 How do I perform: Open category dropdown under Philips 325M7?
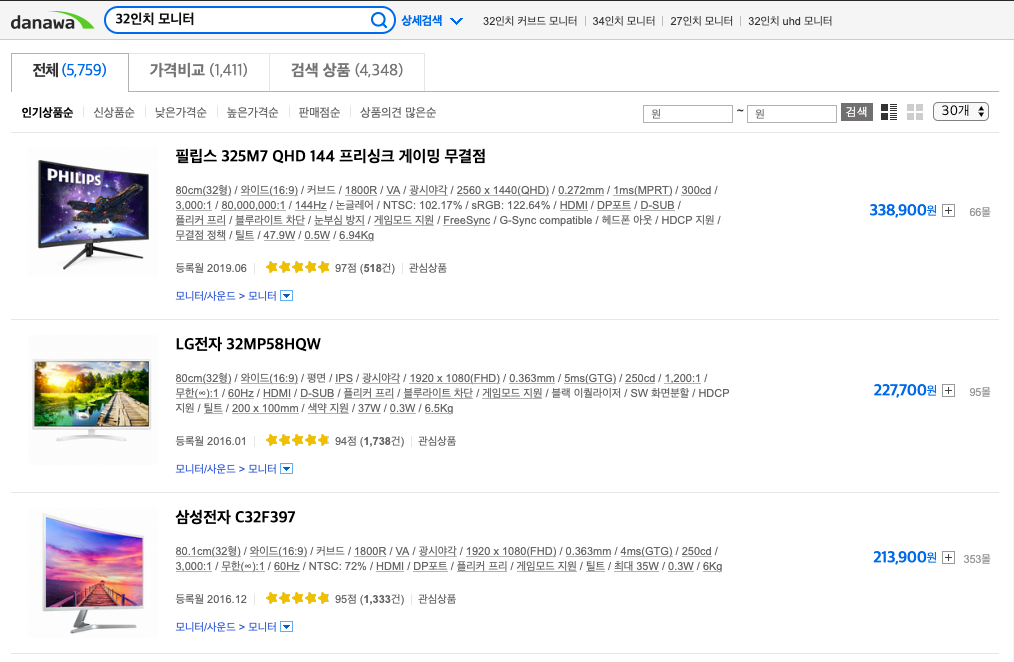click(x=287, y=295)
